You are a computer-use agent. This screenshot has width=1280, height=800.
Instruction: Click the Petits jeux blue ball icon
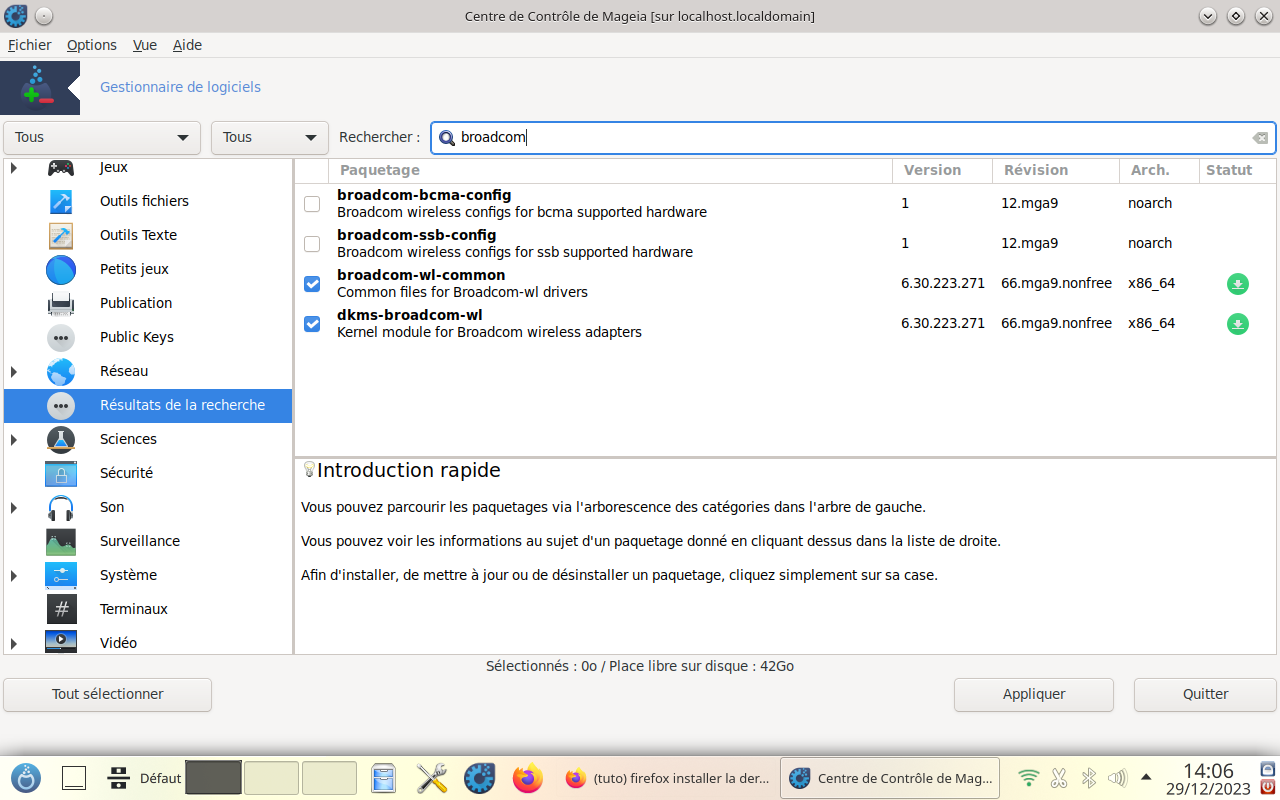(x=61, y=269)
